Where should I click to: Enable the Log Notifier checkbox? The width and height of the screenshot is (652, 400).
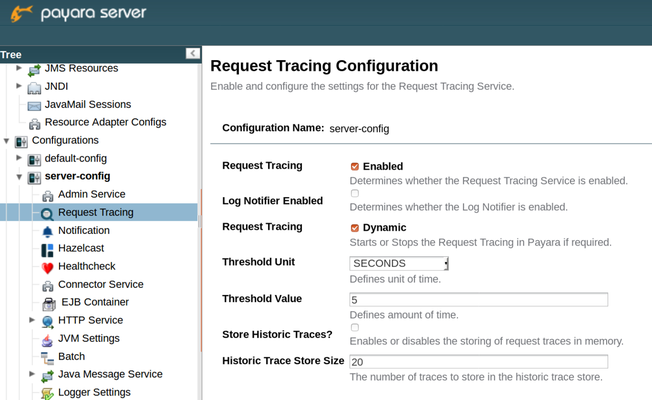355,194
